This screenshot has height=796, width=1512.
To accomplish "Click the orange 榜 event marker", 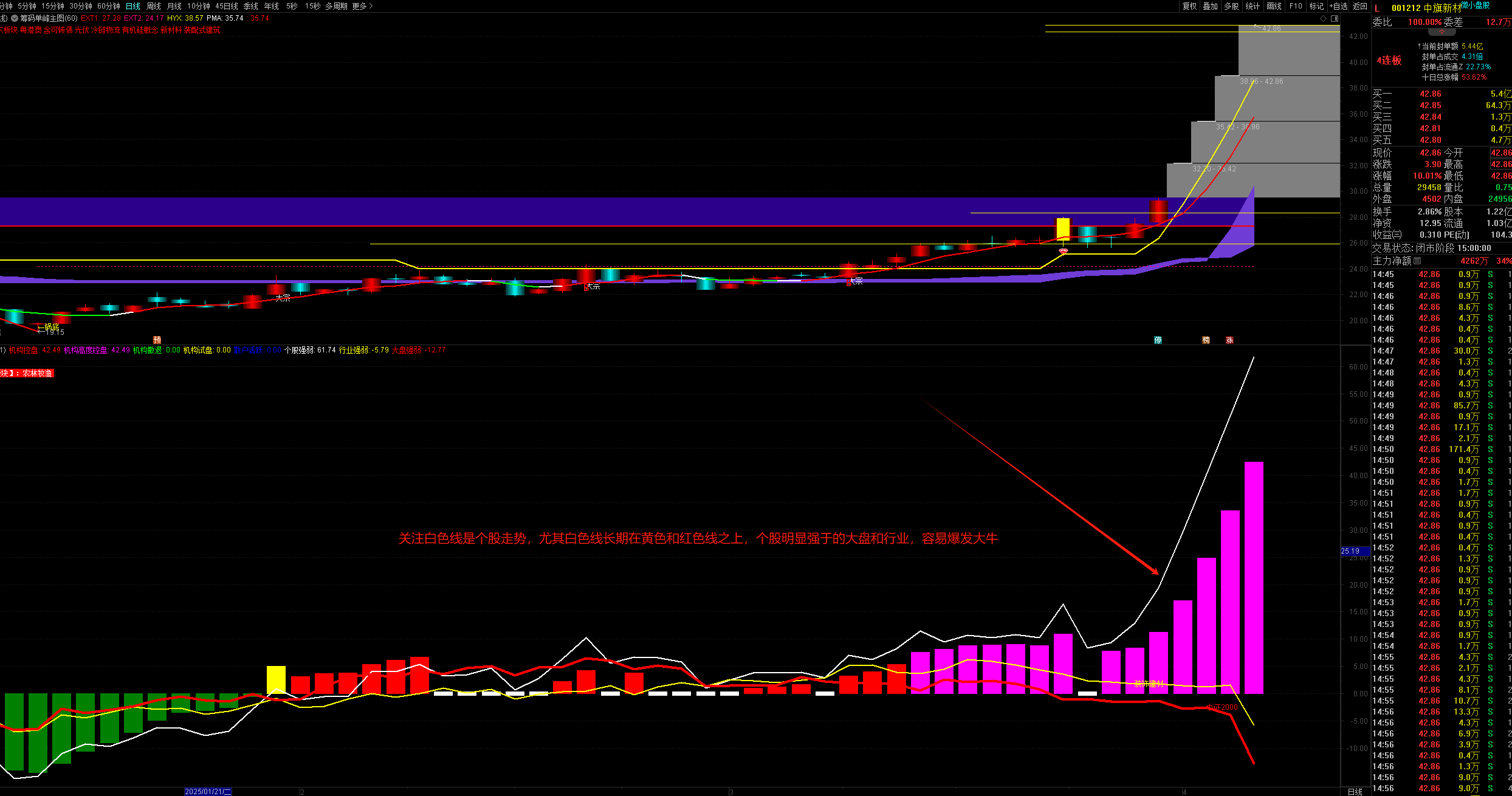I will (1206, 340).
